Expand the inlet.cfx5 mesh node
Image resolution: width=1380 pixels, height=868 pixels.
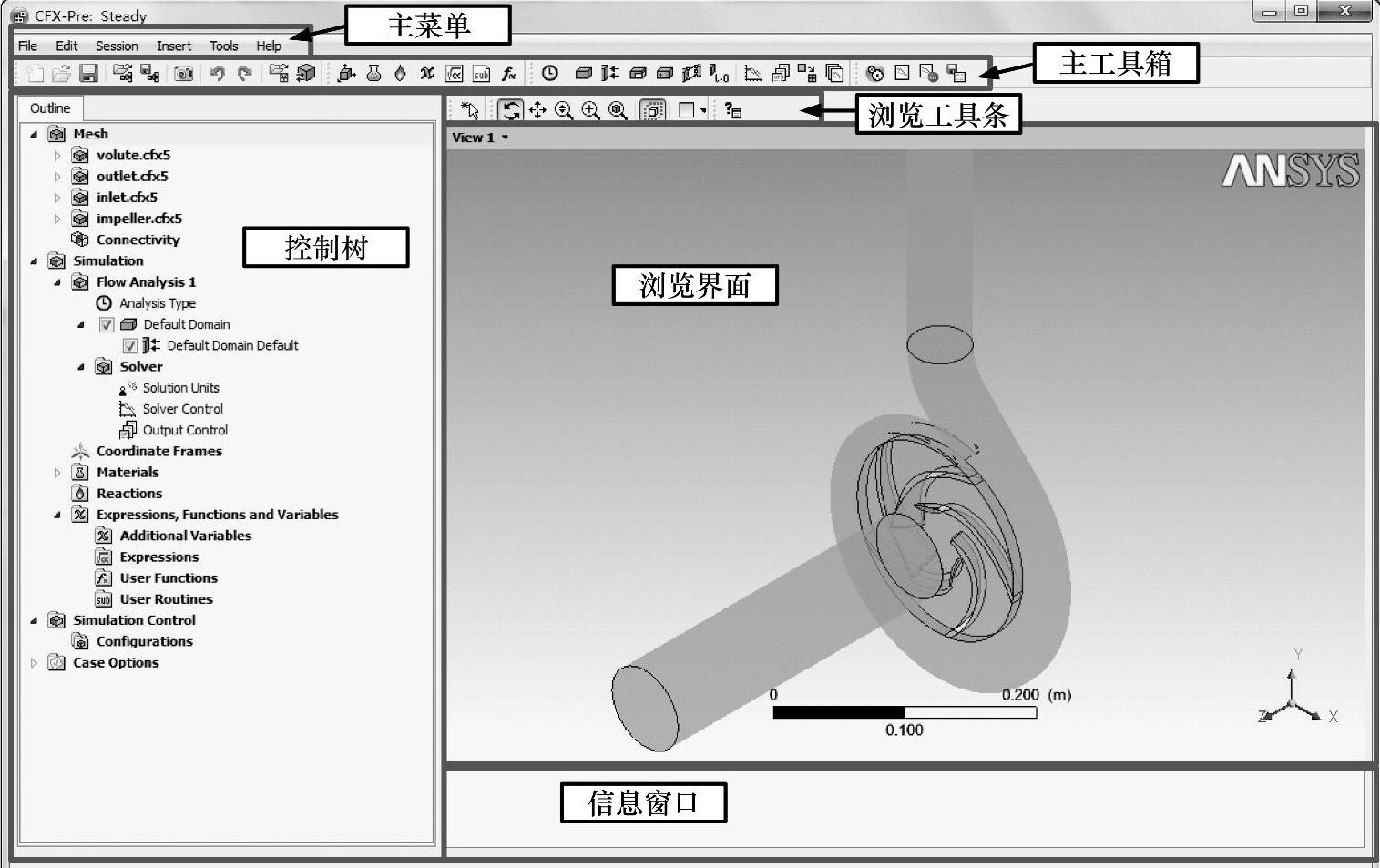[x=57, y=197]
